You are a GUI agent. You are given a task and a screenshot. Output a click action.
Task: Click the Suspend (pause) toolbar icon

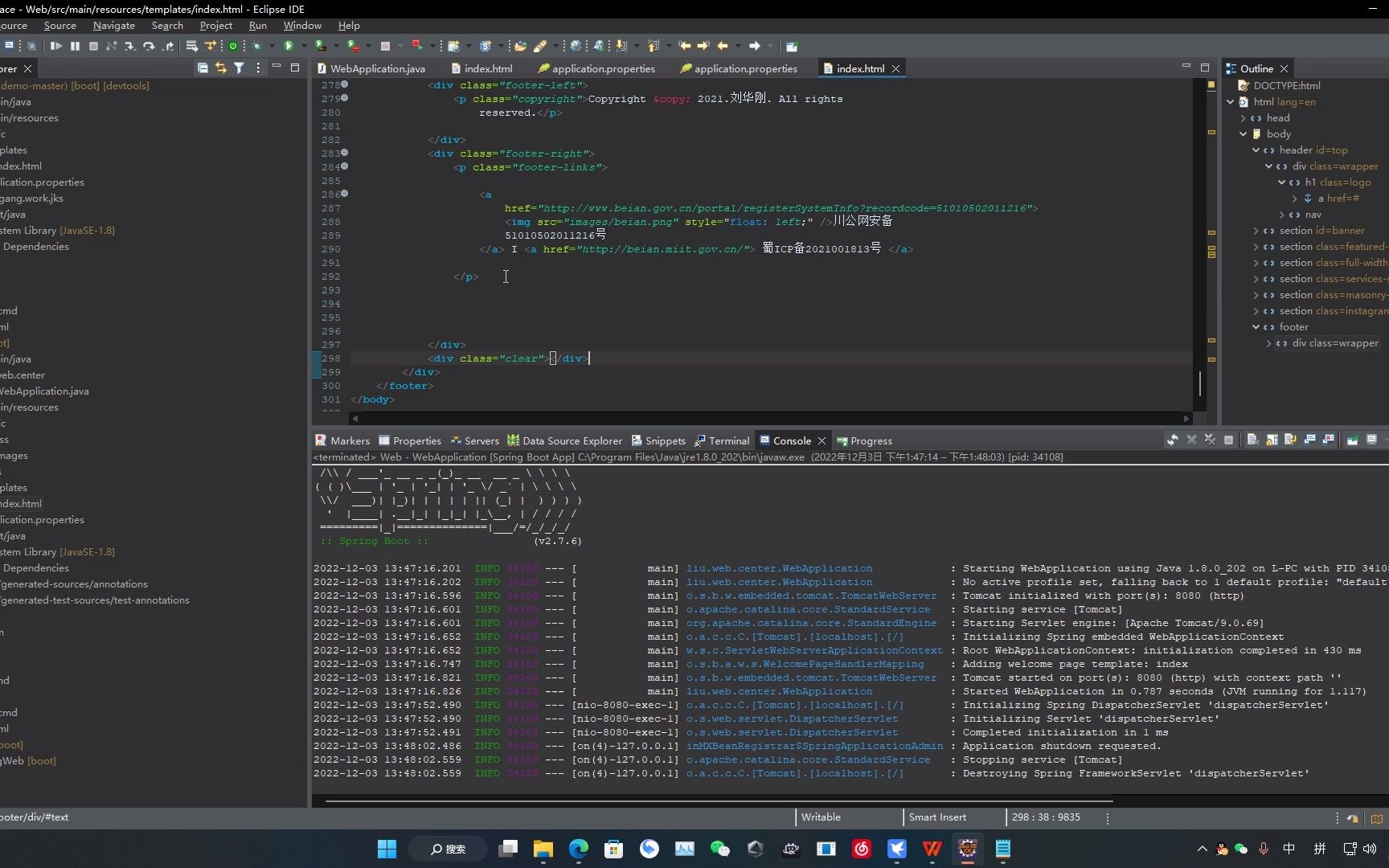pos(75,46)
